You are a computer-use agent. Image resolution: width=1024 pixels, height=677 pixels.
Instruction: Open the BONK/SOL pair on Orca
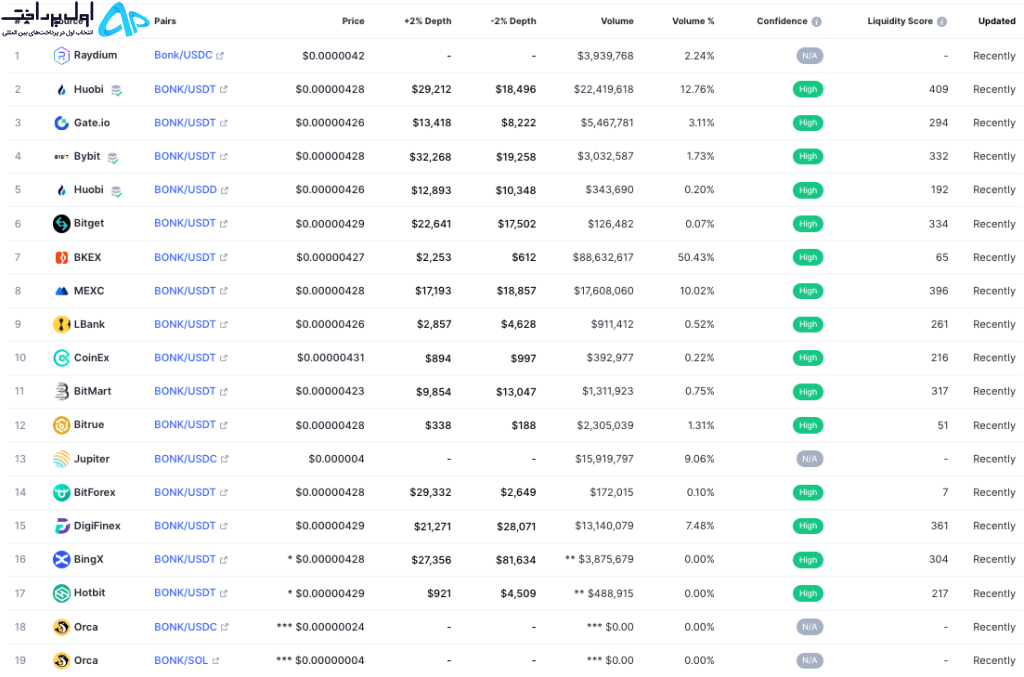point(181,660)
